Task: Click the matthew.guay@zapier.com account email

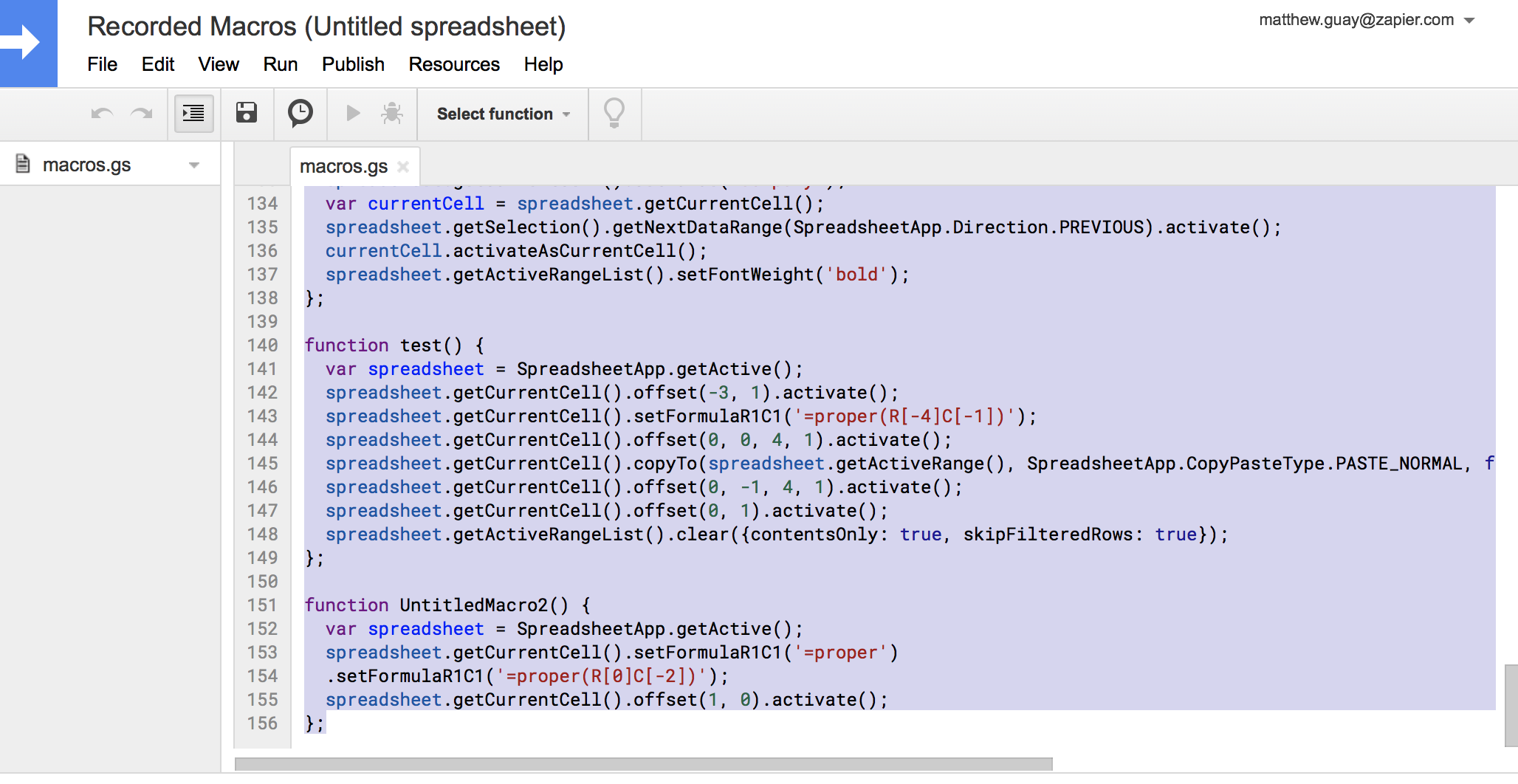Action: click(1356, 20)
